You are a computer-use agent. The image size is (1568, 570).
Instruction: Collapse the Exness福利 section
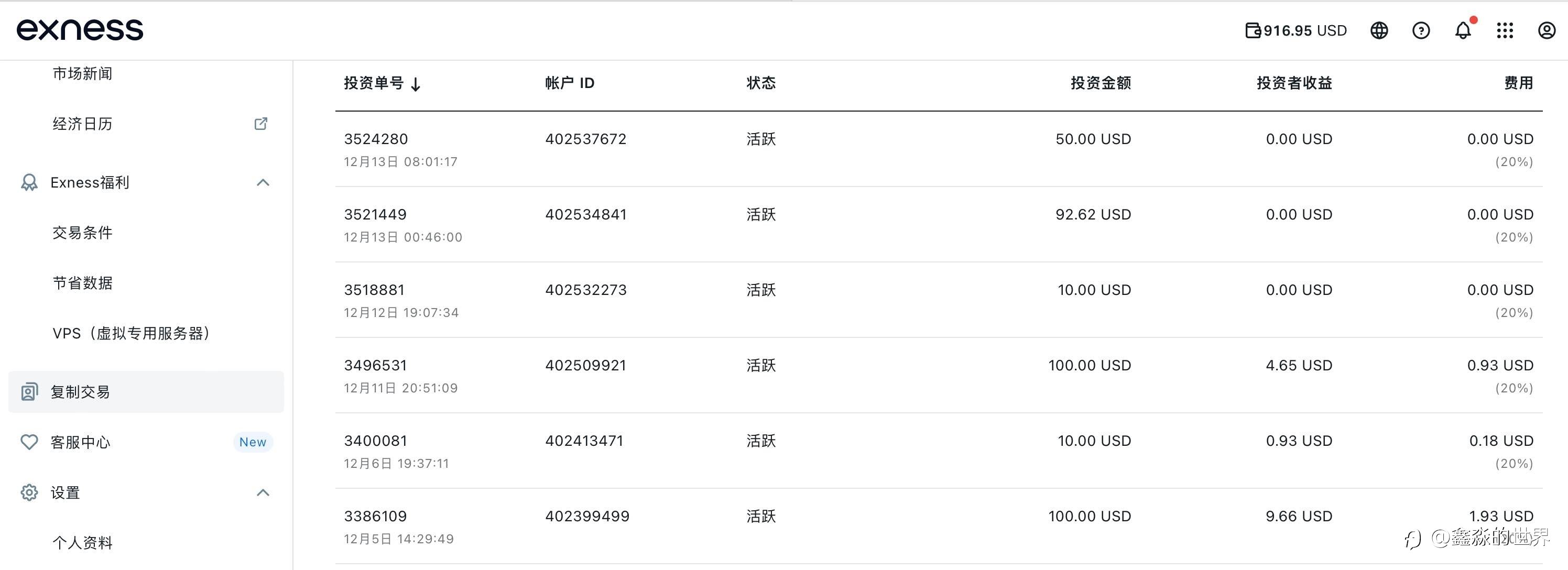[x=263, y=182]
